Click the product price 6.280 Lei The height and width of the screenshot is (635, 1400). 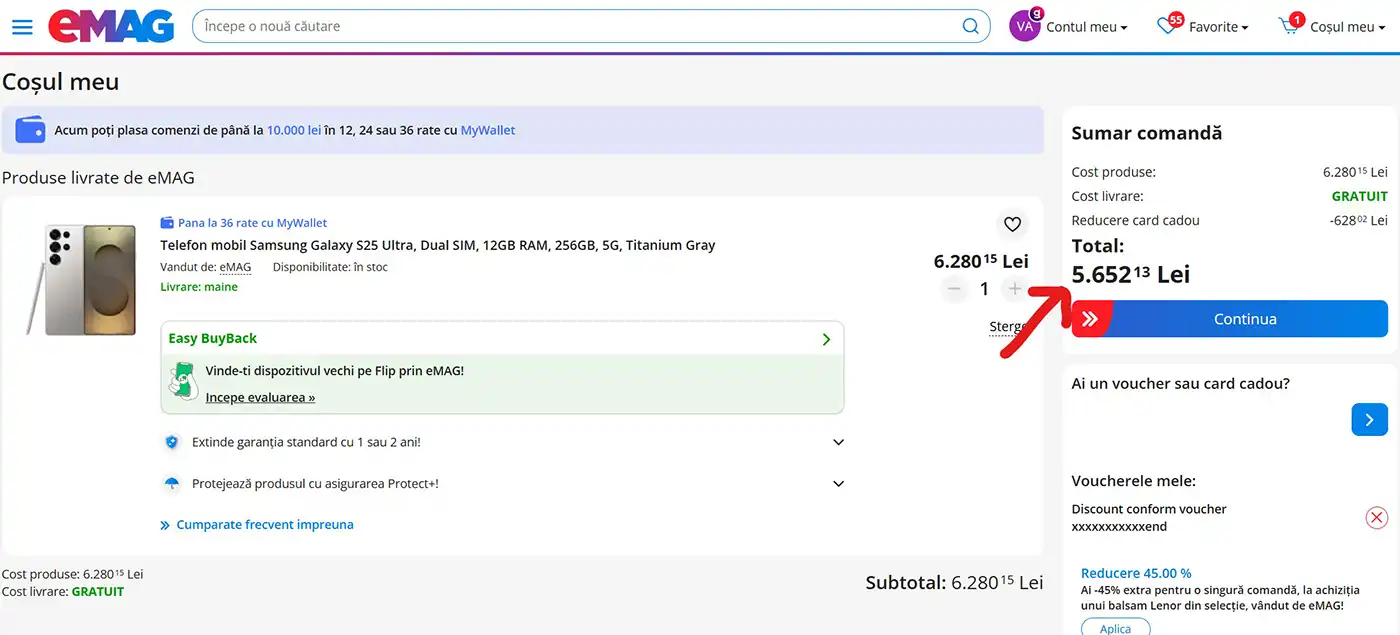tap(981, 261)
